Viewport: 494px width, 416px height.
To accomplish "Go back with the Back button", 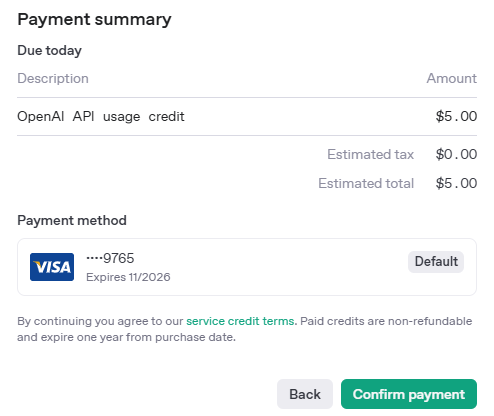I will [x=305, y=394].
